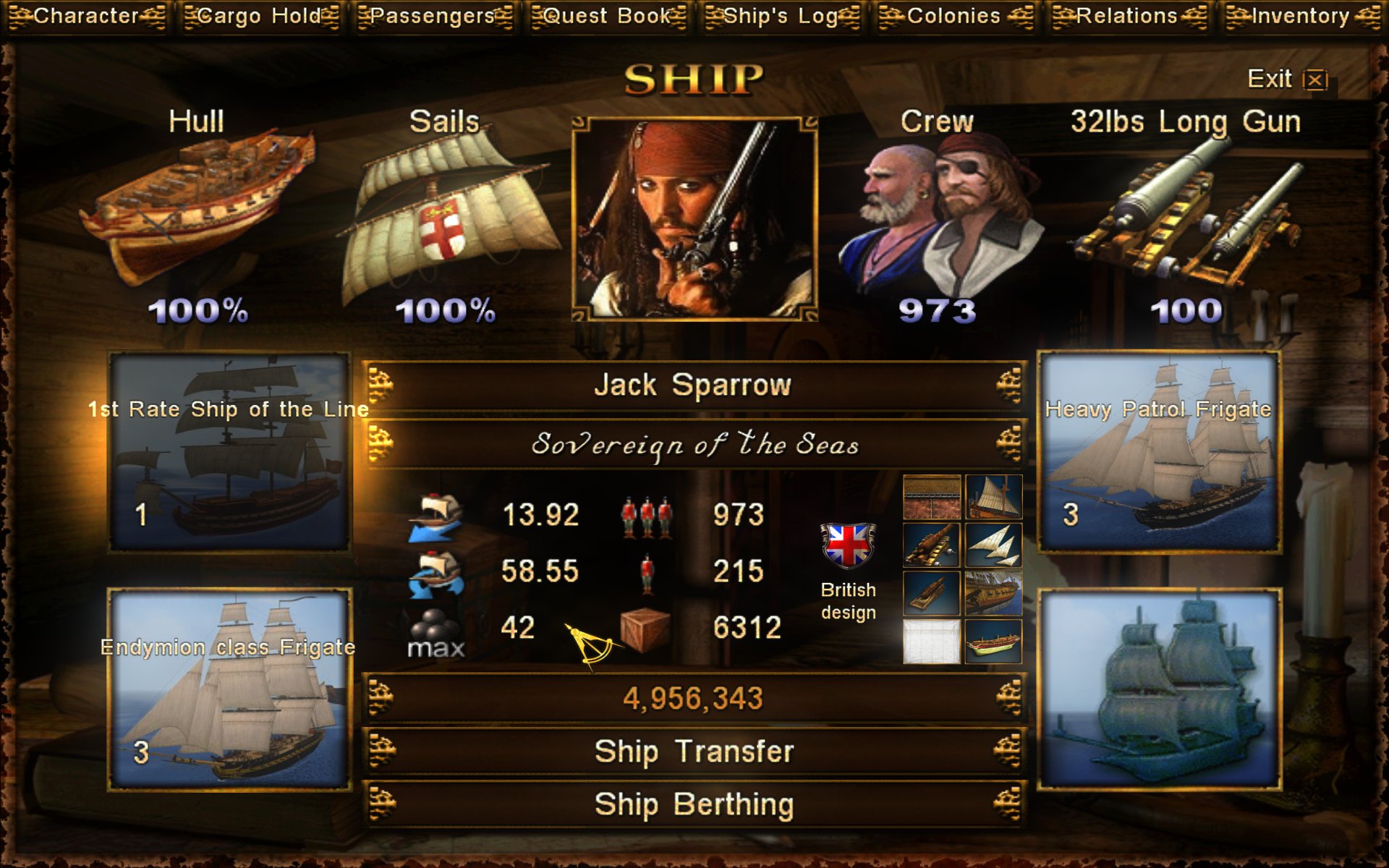
Task: Open the Ship's Log tab
Action: [x=780, y=16]
